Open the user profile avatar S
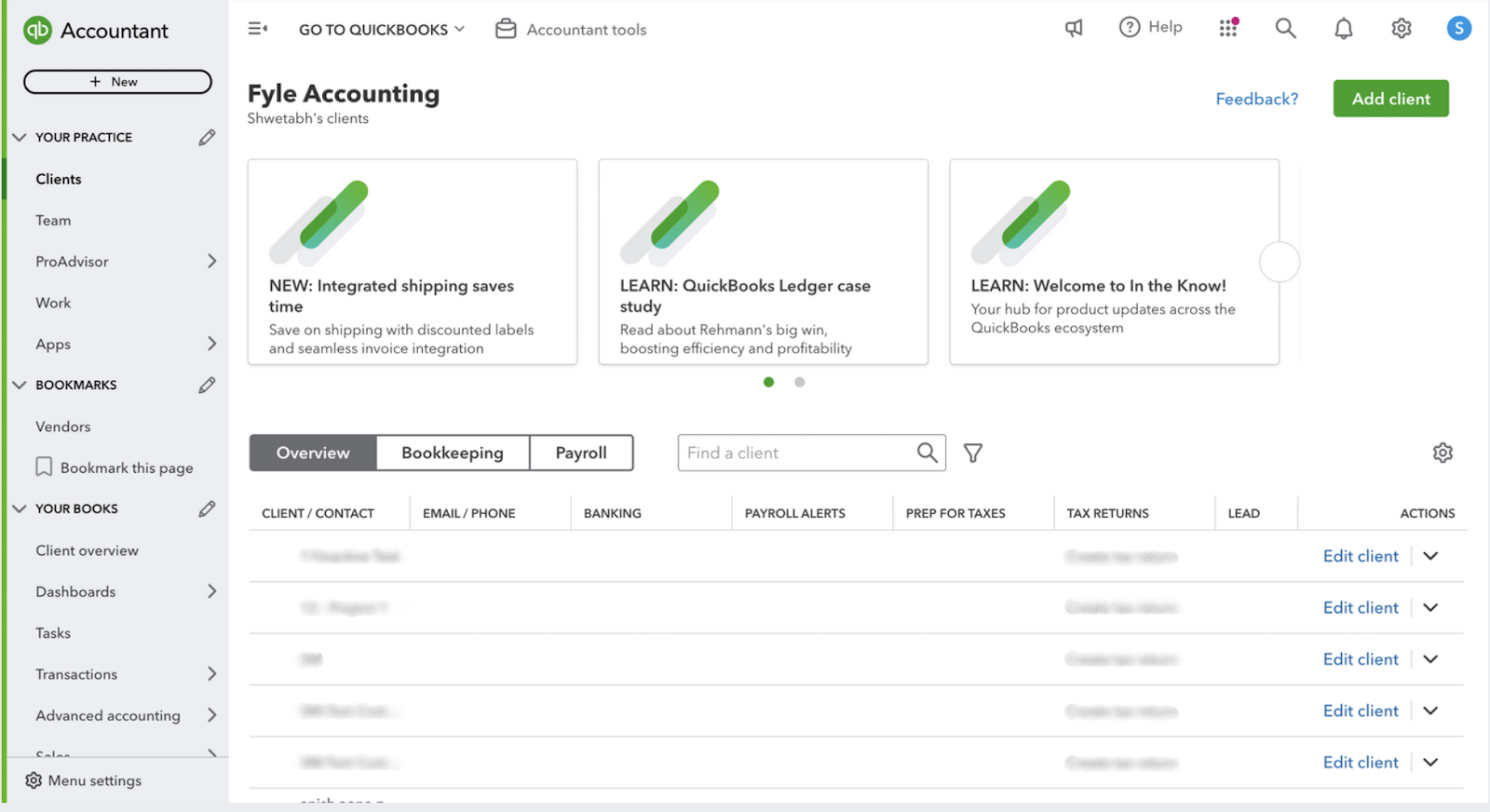The height and width of the screenshot is (812, 1490). 1458,28
